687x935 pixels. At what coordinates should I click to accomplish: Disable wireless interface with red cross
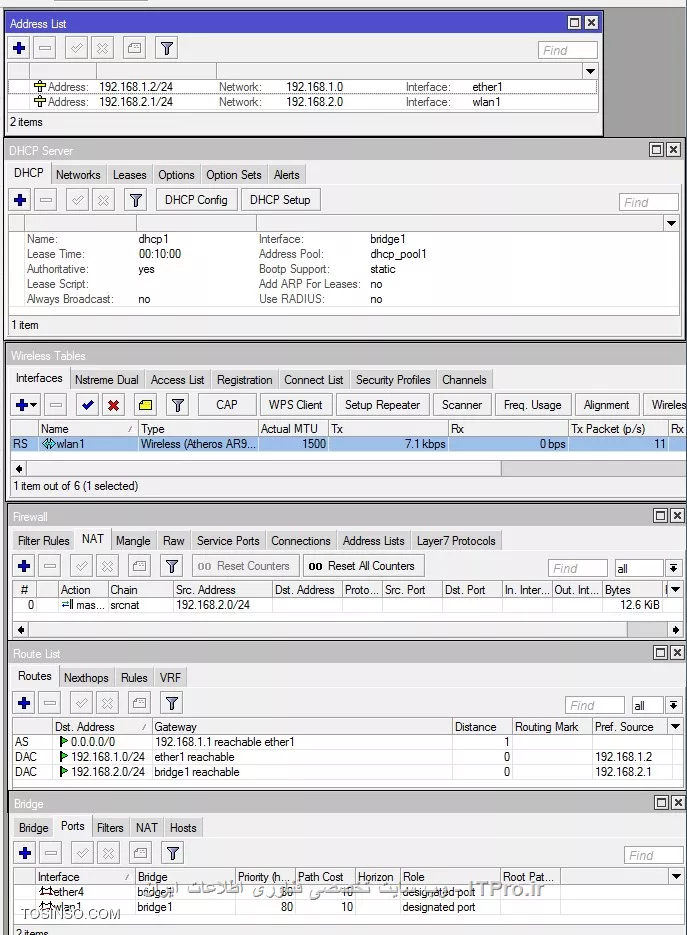coord(113,405)
